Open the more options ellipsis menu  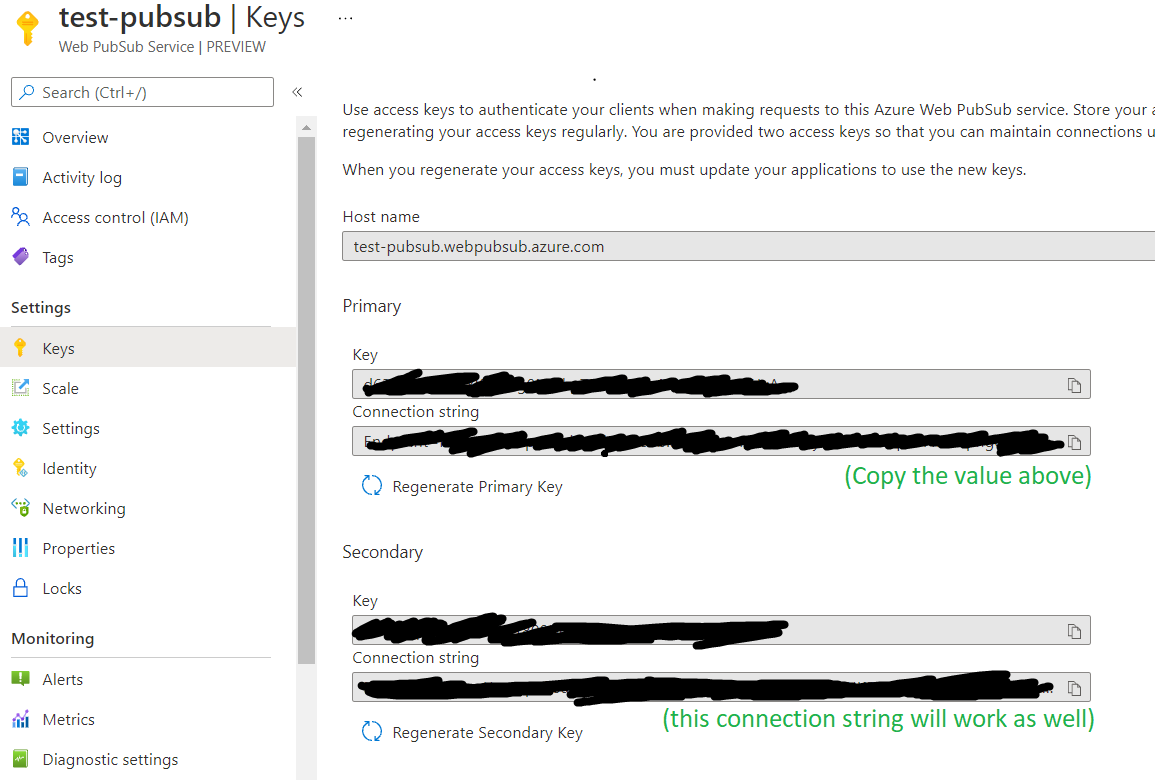click(x=346, y=18)
